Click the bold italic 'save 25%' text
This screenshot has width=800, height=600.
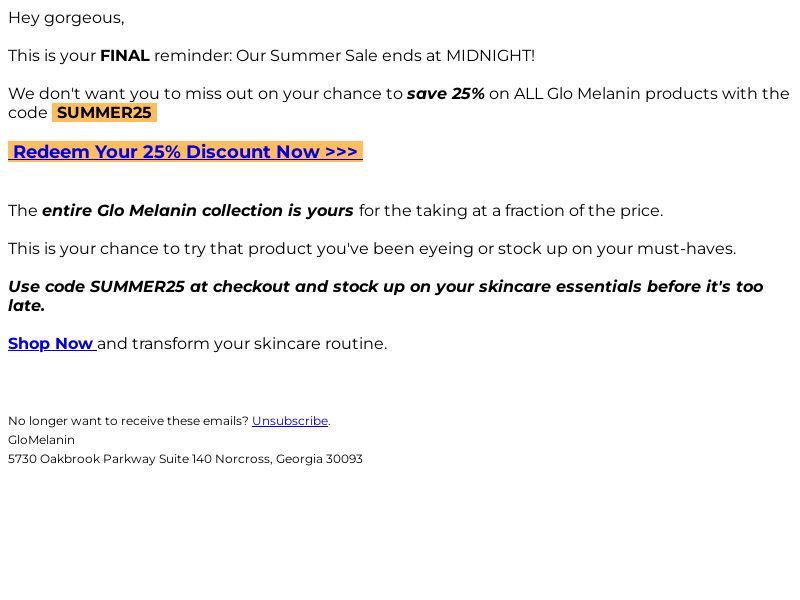(x=445, y=94)
